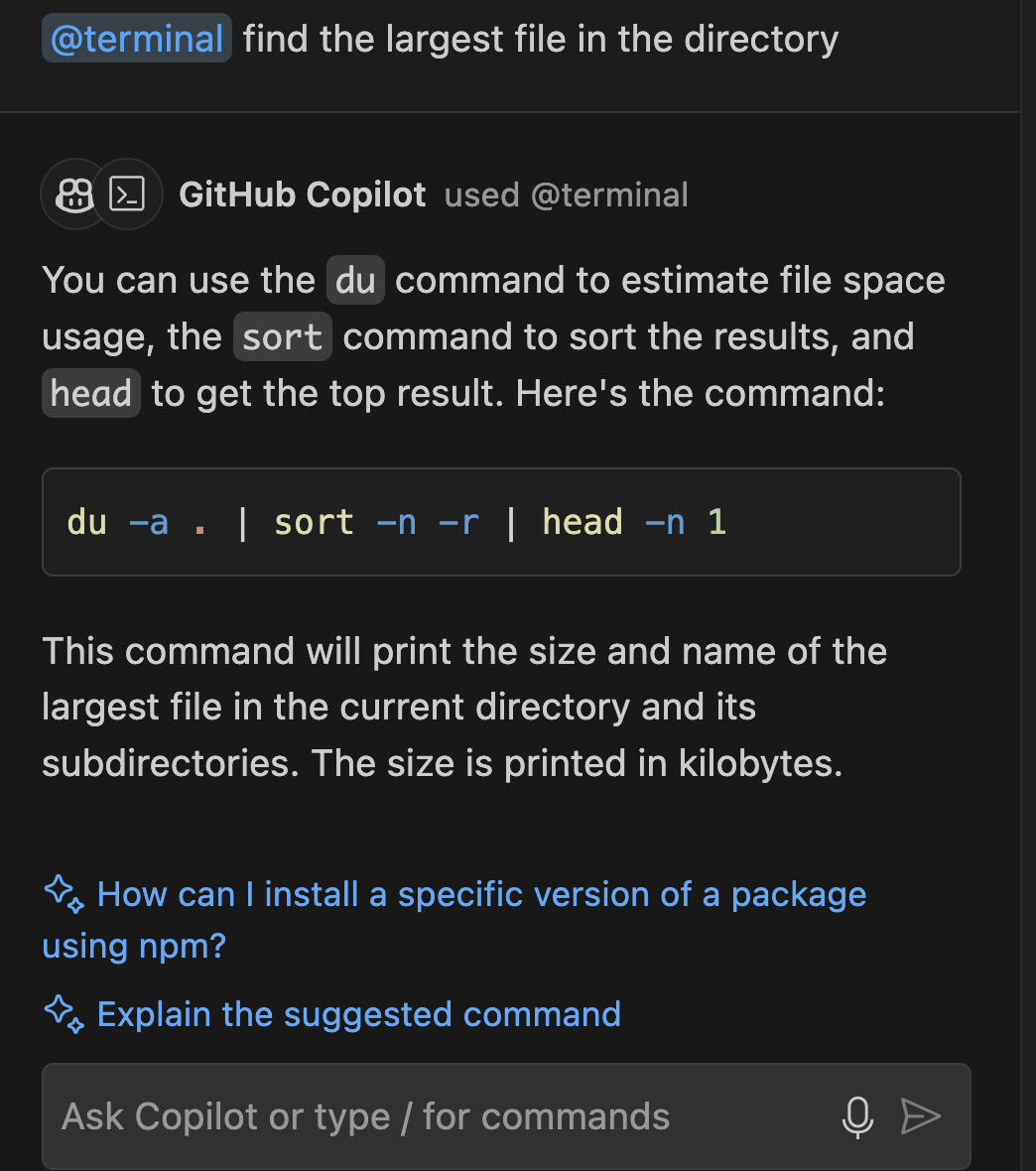Viewport: 1036px width, 1171px height.
Task: Click the GitHub Copilot avatar icon
Action: 74,195
